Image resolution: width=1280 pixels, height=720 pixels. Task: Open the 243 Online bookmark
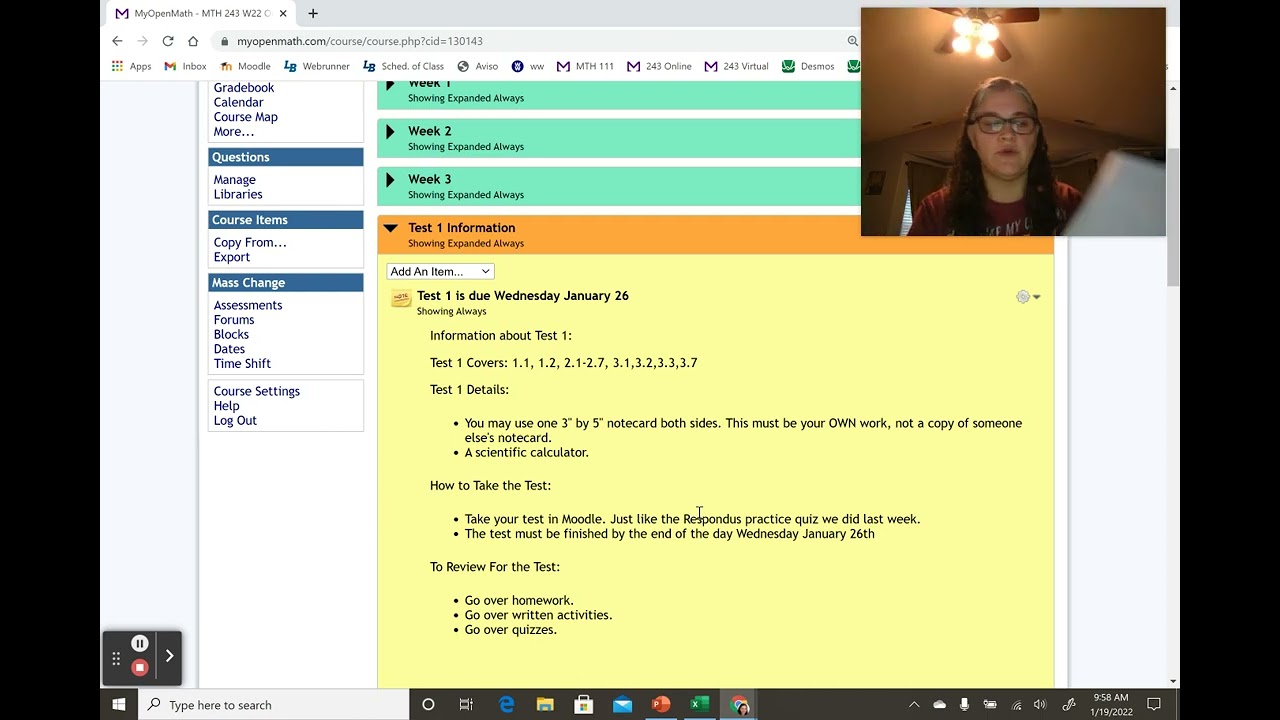[659, 66]
